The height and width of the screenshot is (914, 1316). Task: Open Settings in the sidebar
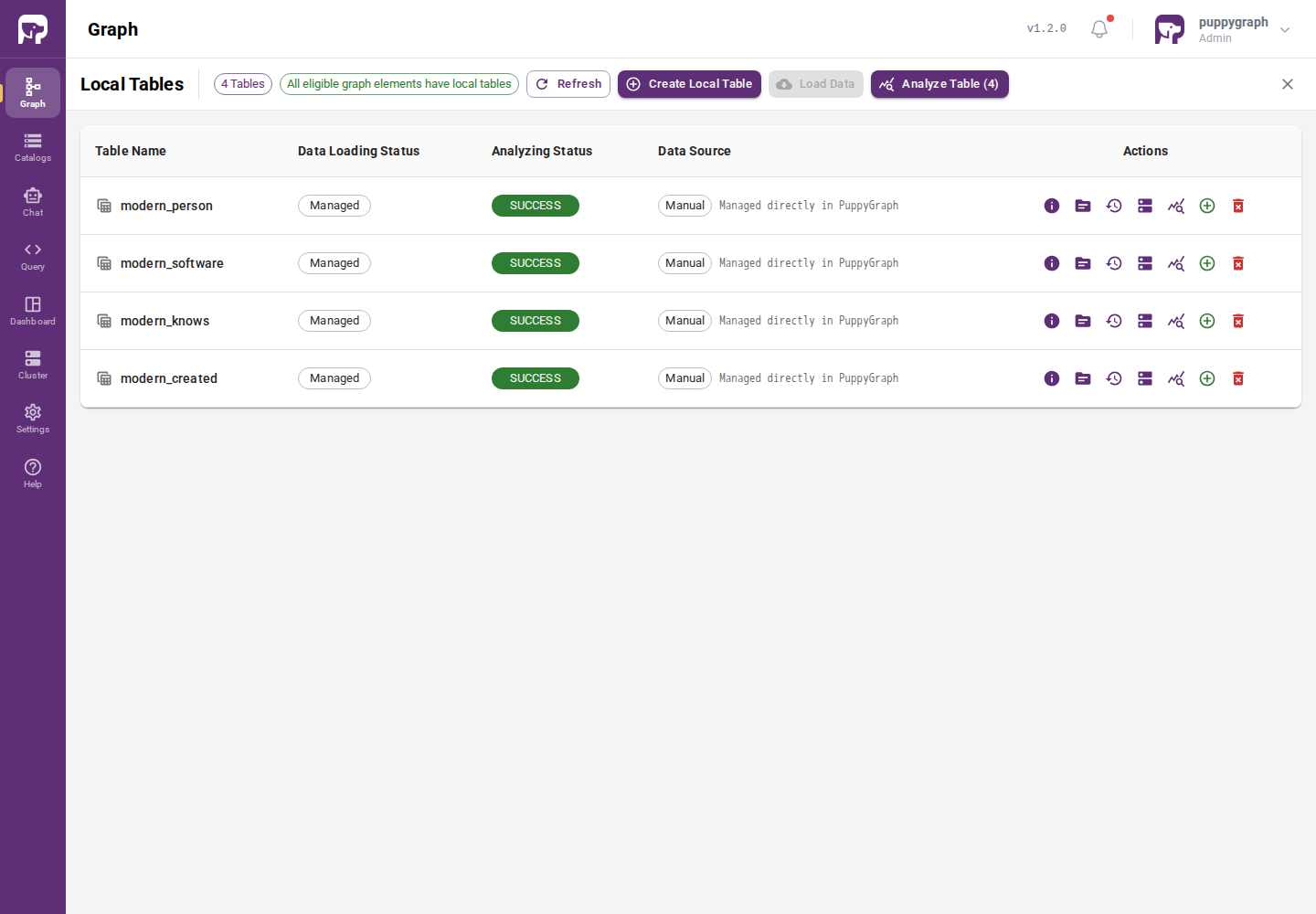33,419
